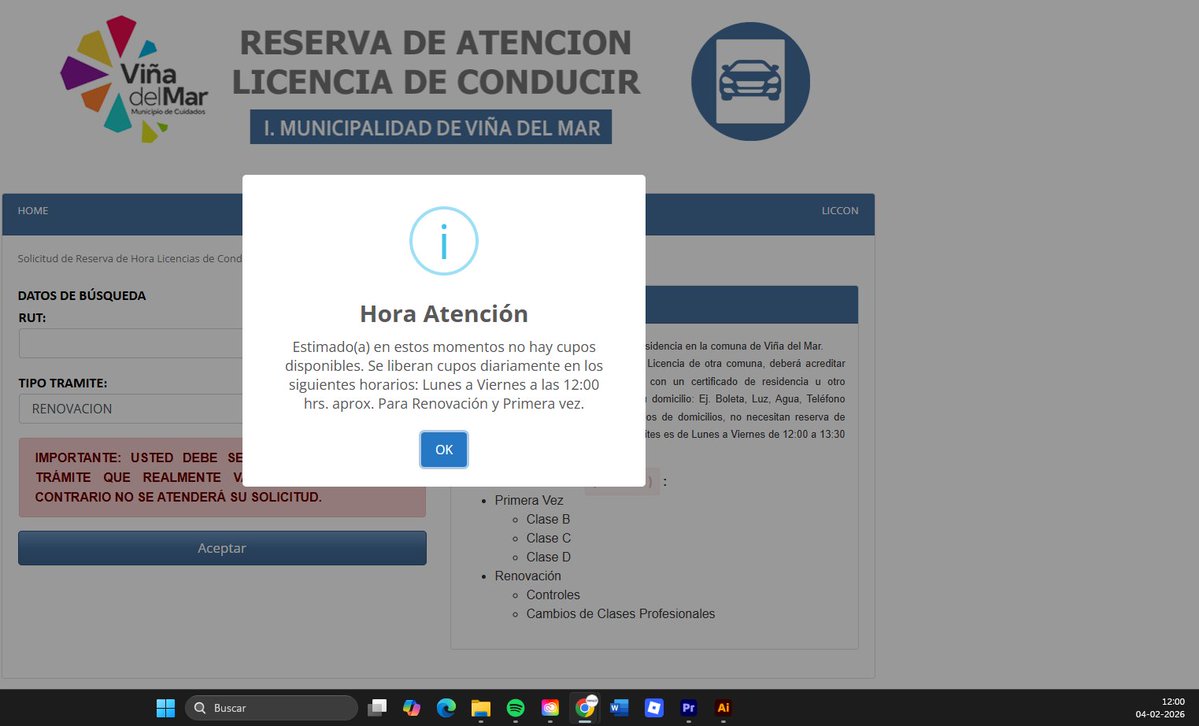The image size is (1199, 726).
Task: Open the LICCON menu item
Action: (x=840, y=210)
